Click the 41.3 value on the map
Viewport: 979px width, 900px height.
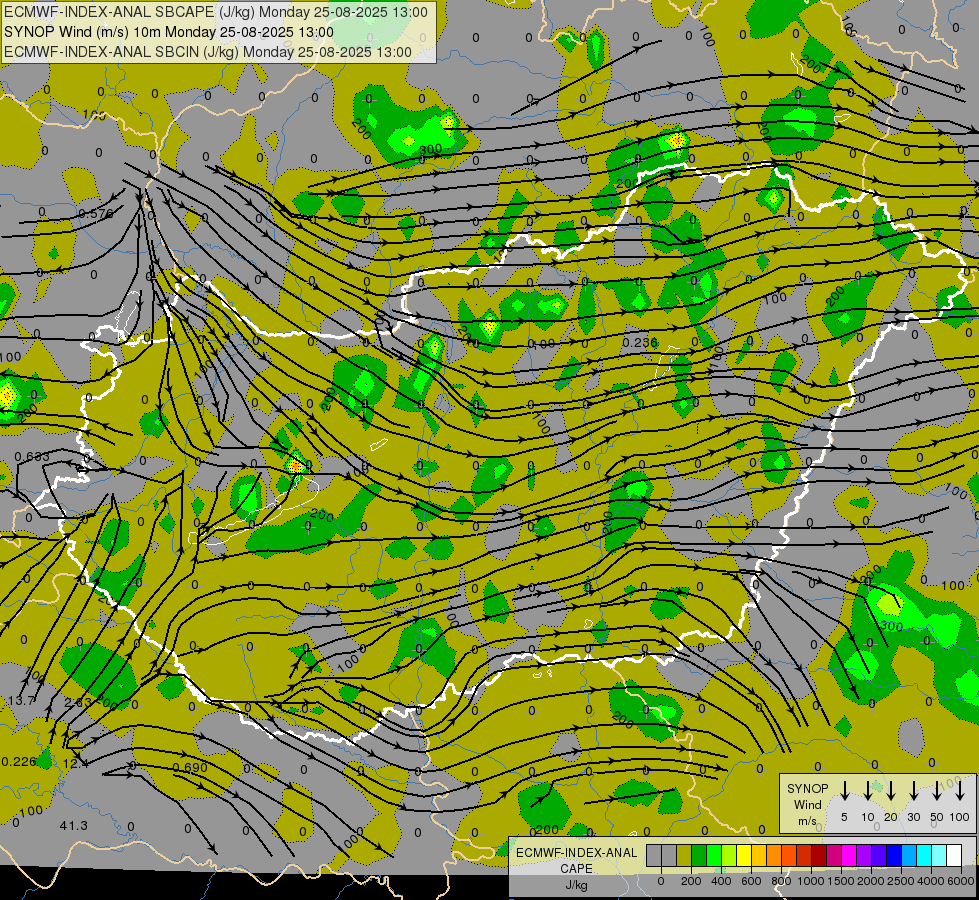(74, 826)
